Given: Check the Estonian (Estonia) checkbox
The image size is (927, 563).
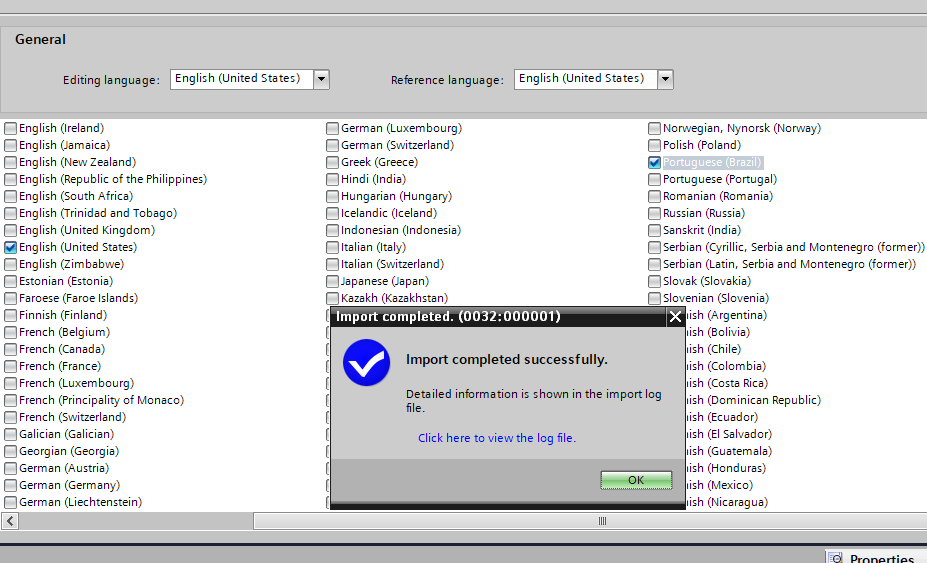Looking at the screenshot, I should click(10, 282).
